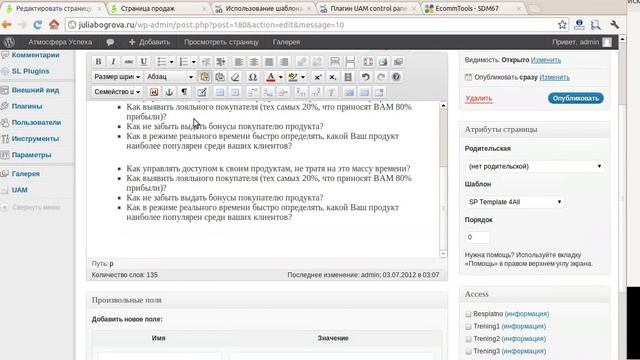Tick the Trening2 access checkbox
Image resolution: width=640 pixels, height=360 pixels.
468,339
